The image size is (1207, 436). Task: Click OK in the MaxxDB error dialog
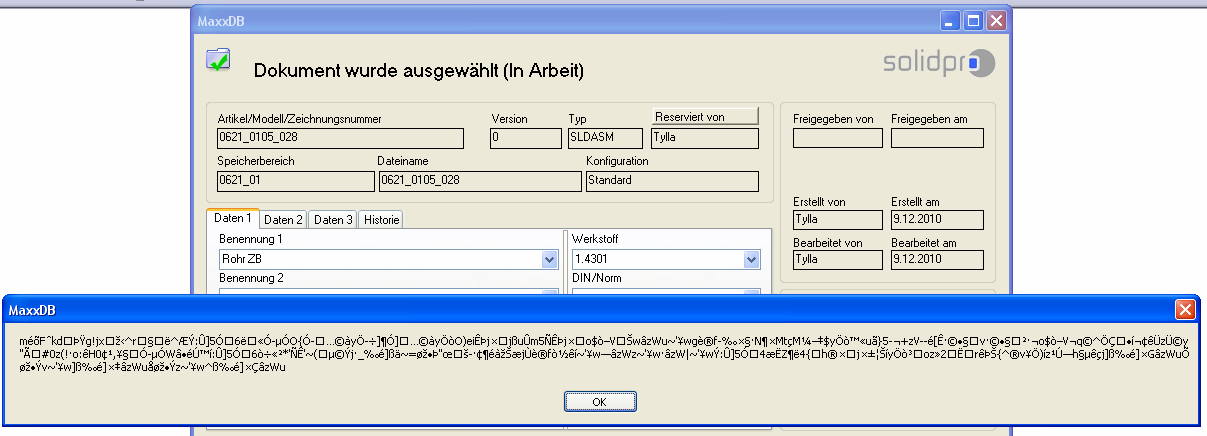coord(599,401)
